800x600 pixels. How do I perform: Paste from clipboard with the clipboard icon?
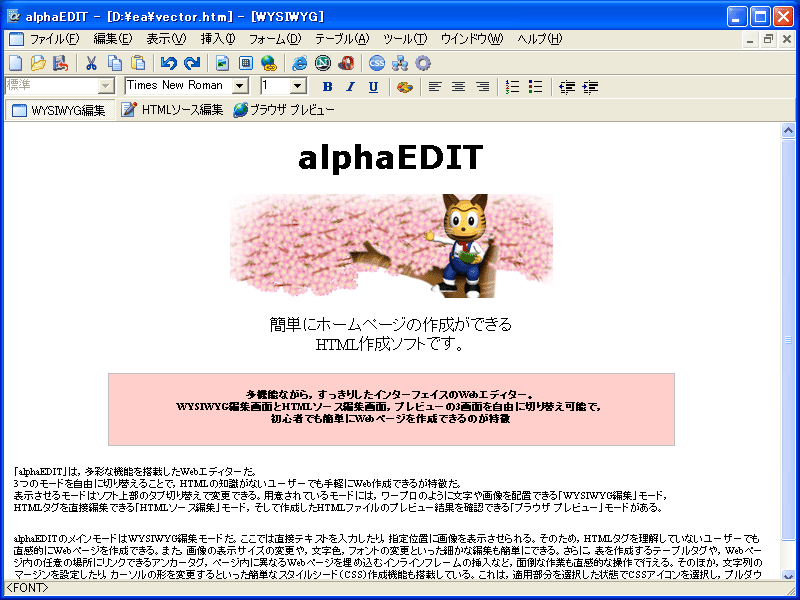tap(138, 63)
